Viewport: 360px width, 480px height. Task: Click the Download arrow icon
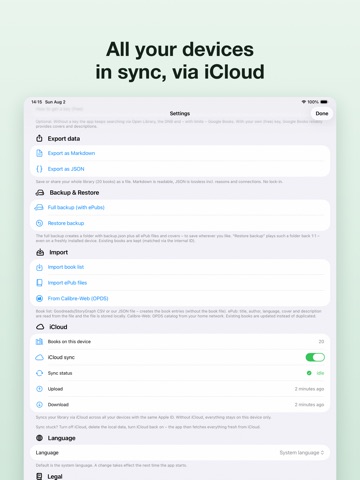[39, 404]
